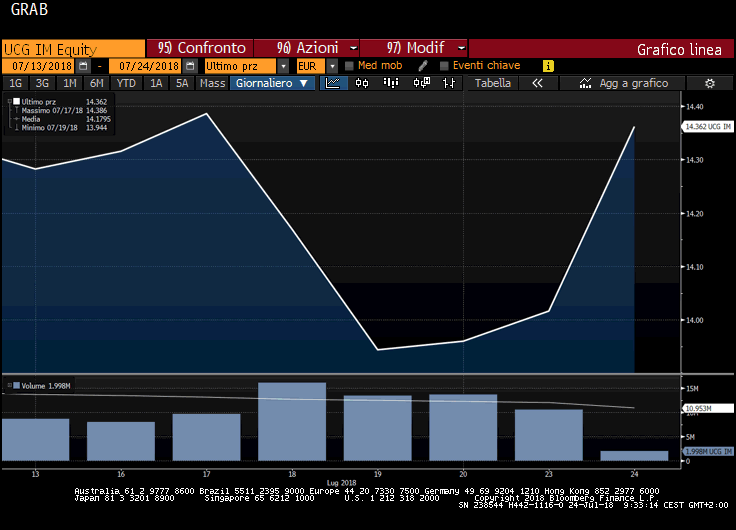Image resolution: width=736 pixels, height=530 pixels.
Task: Select the YTD time range
Action: click(x=126, y=83)
